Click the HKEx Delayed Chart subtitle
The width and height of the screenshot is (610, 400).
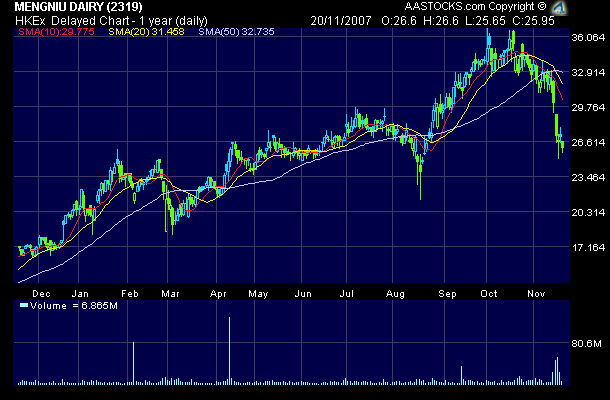click(97, 19)
